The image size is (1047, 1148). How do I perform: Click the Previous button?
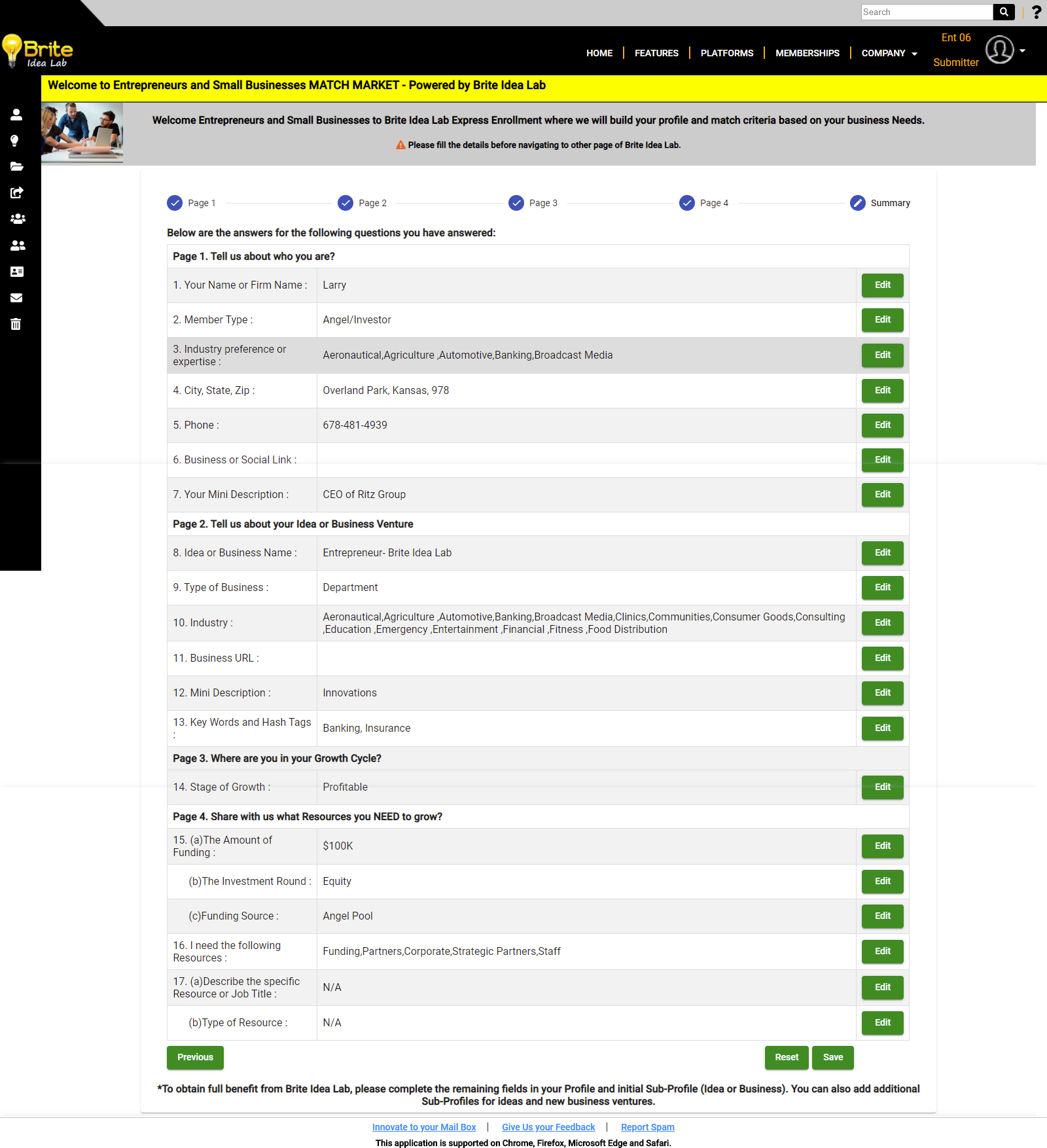[x=195, y=1058]
